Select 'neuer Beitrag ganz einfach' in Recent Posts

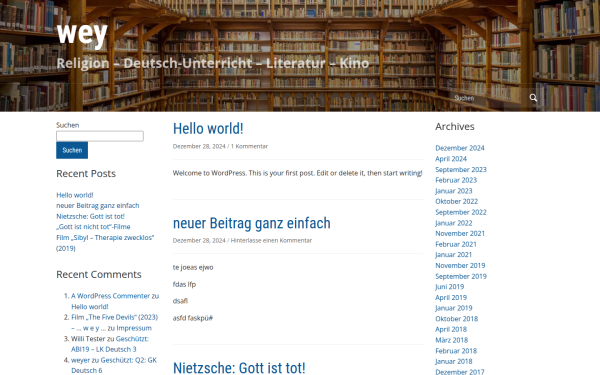click(x=98, y=205)
